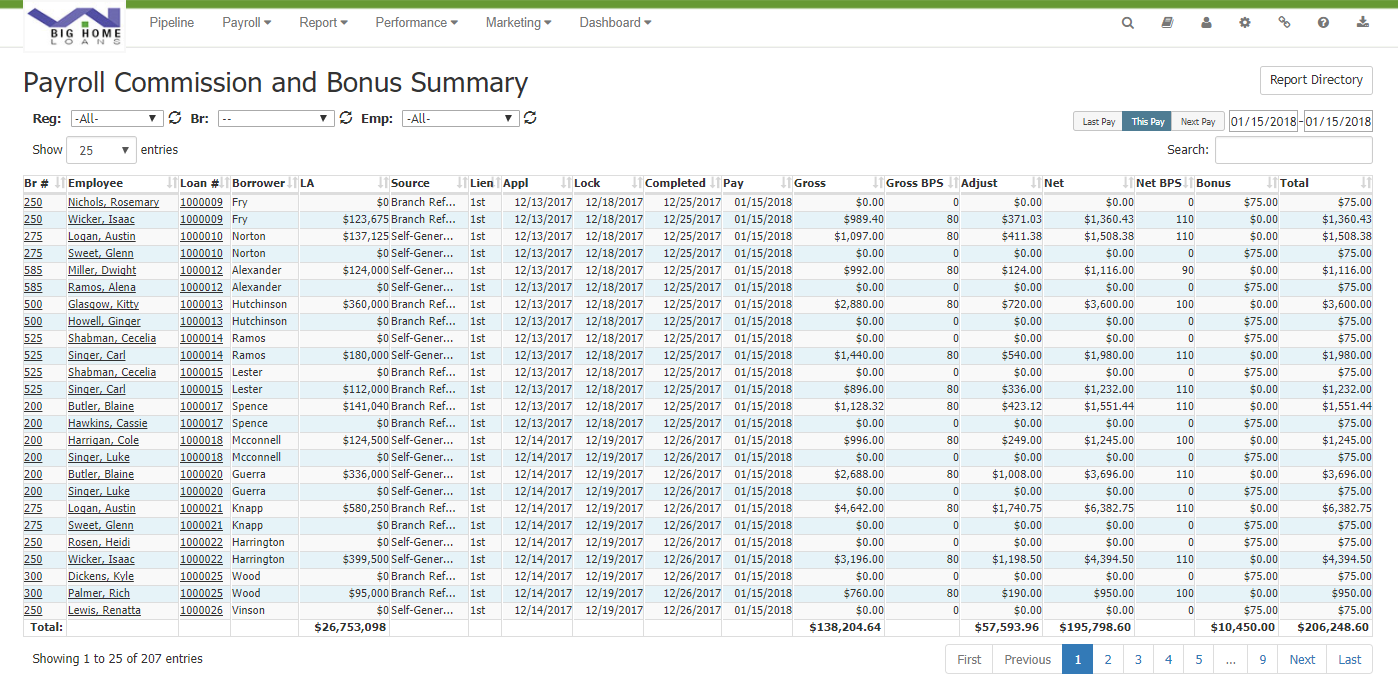This screenshot has width=1398, height=691.
Task: Sort table by Loan # column
Action: (x=204, y=183)
